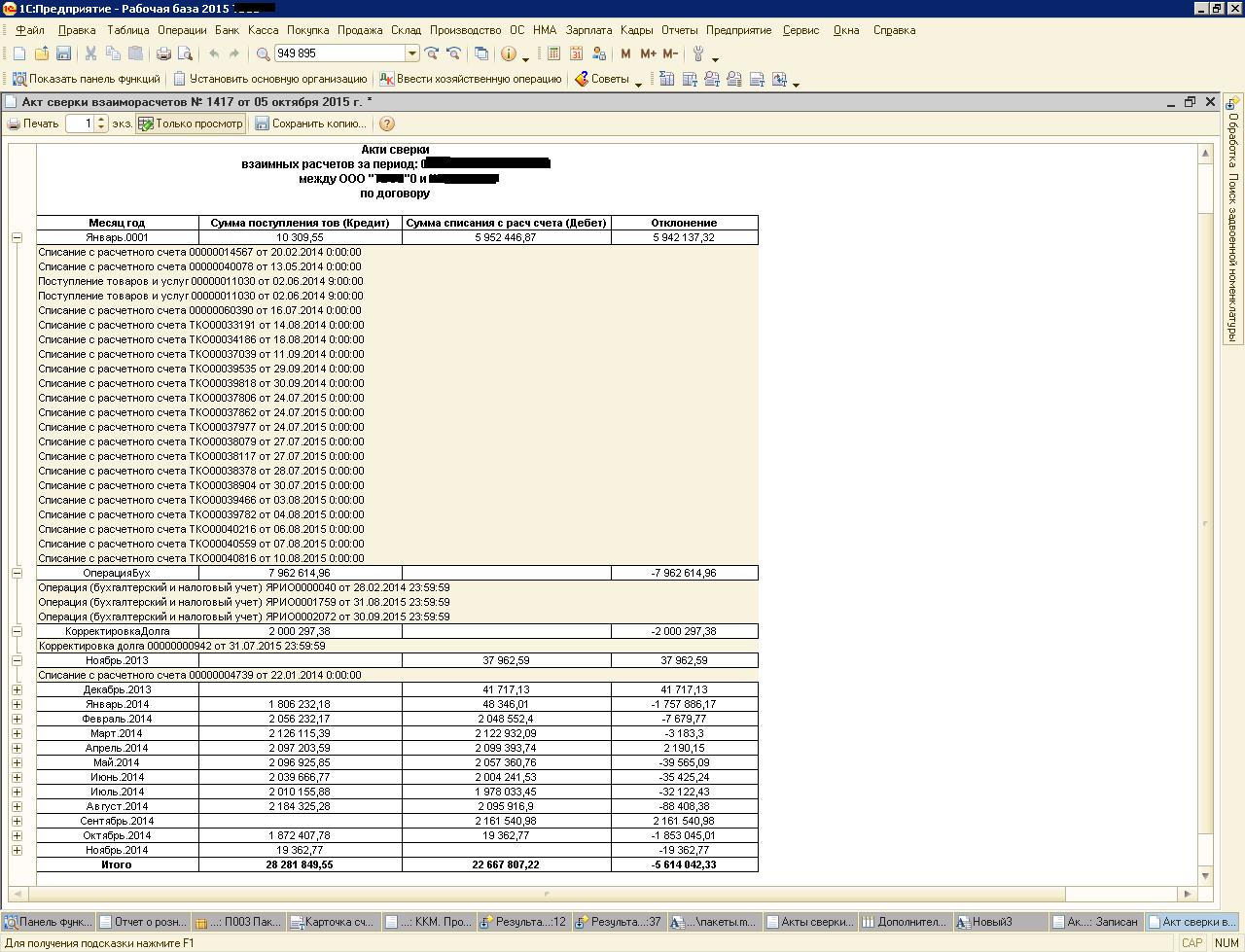
Task: Click the round question mark help icon
Action: 387,123
